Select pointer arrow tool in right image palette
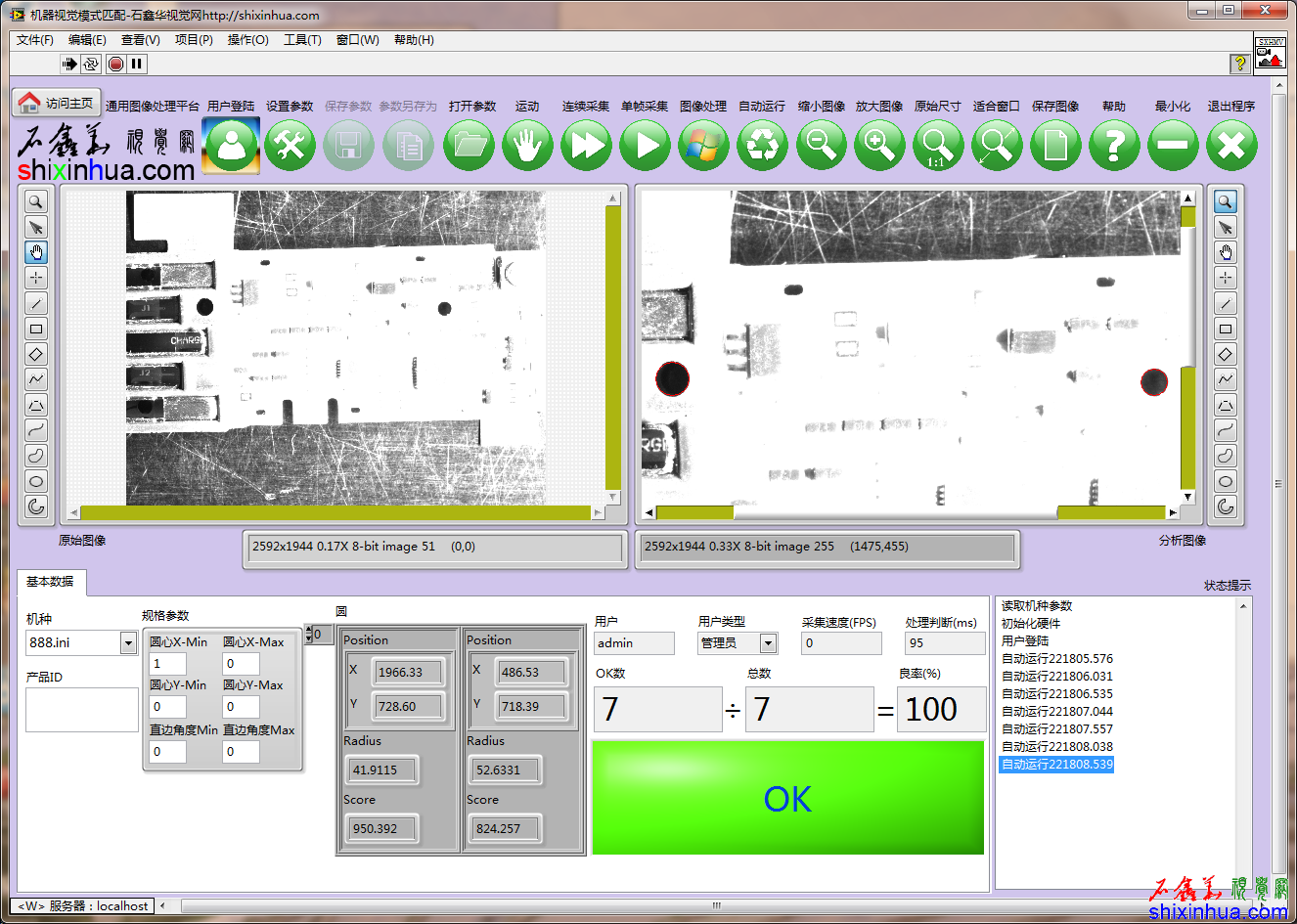The image size is (1297, 924). (1225, 227)
